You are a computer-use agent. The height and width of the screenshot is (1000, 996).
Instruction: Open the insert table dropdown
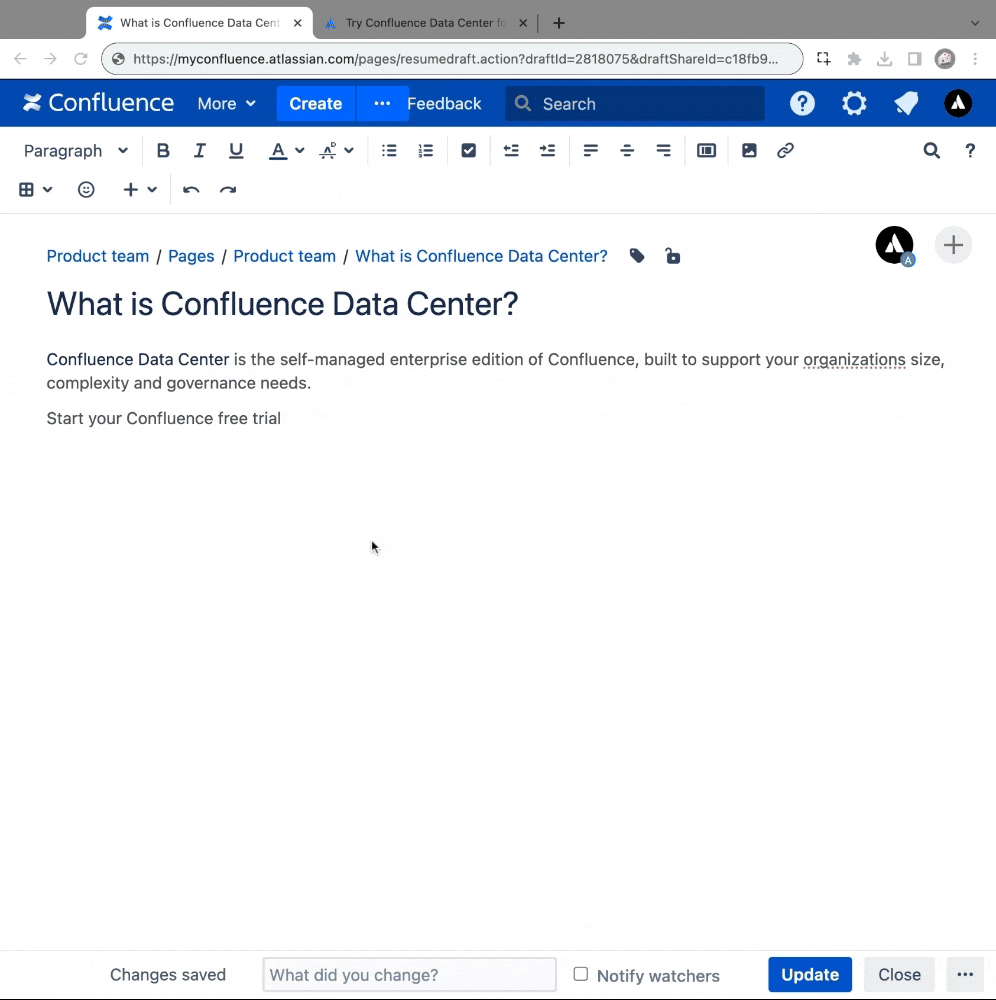click(35, 189)
